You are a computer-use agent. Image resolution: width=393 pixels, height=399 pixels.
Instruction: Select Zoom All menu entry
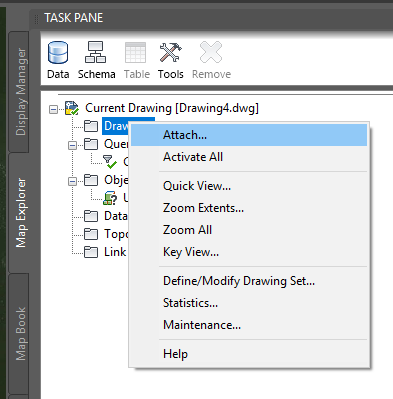tap(249, 230)
